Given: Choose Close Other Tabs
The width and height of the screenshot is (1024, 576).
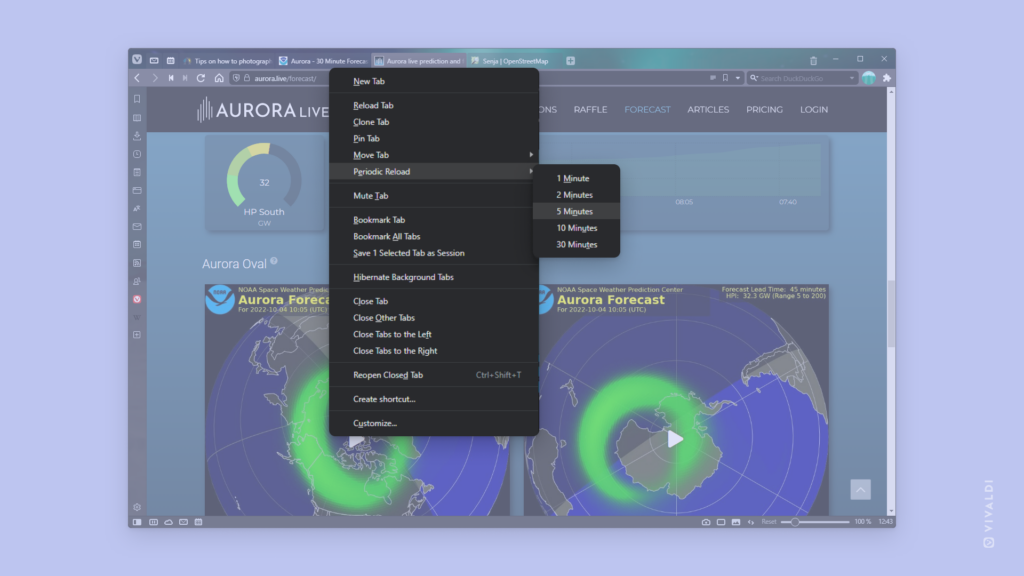Looking at the screenshot, I should 434,317.
